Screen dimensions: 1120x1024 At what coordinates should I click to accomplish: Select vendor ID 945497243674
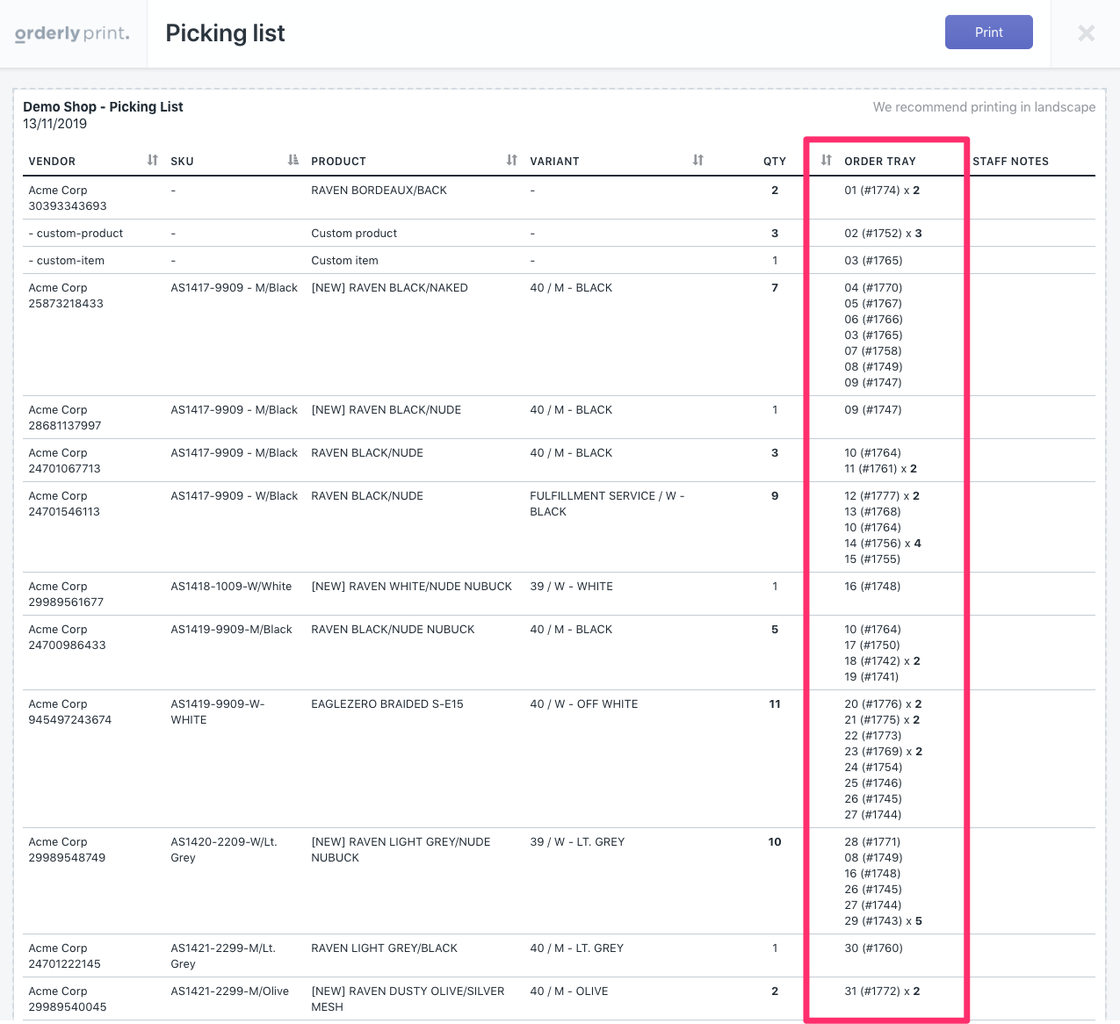coord(70,720)
